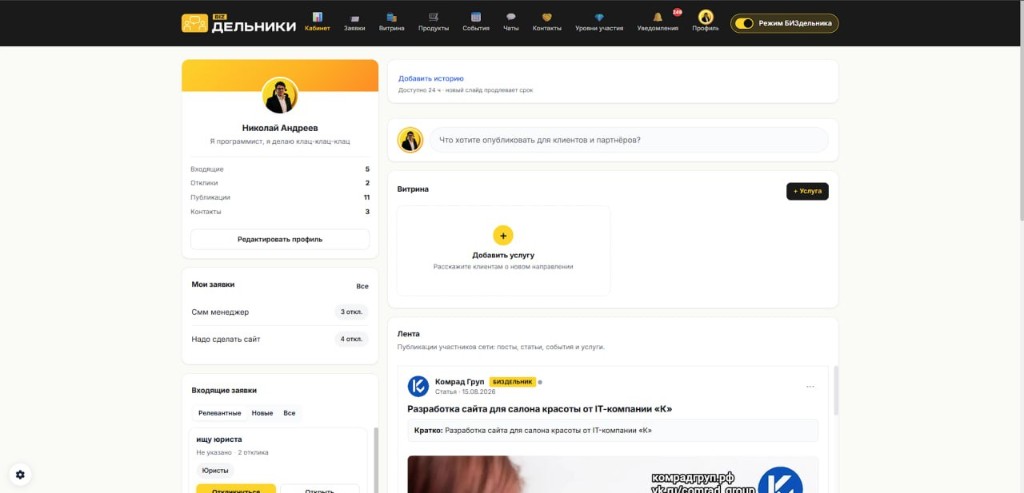Open the Профиль avatar icon

[x=705, y=17]
